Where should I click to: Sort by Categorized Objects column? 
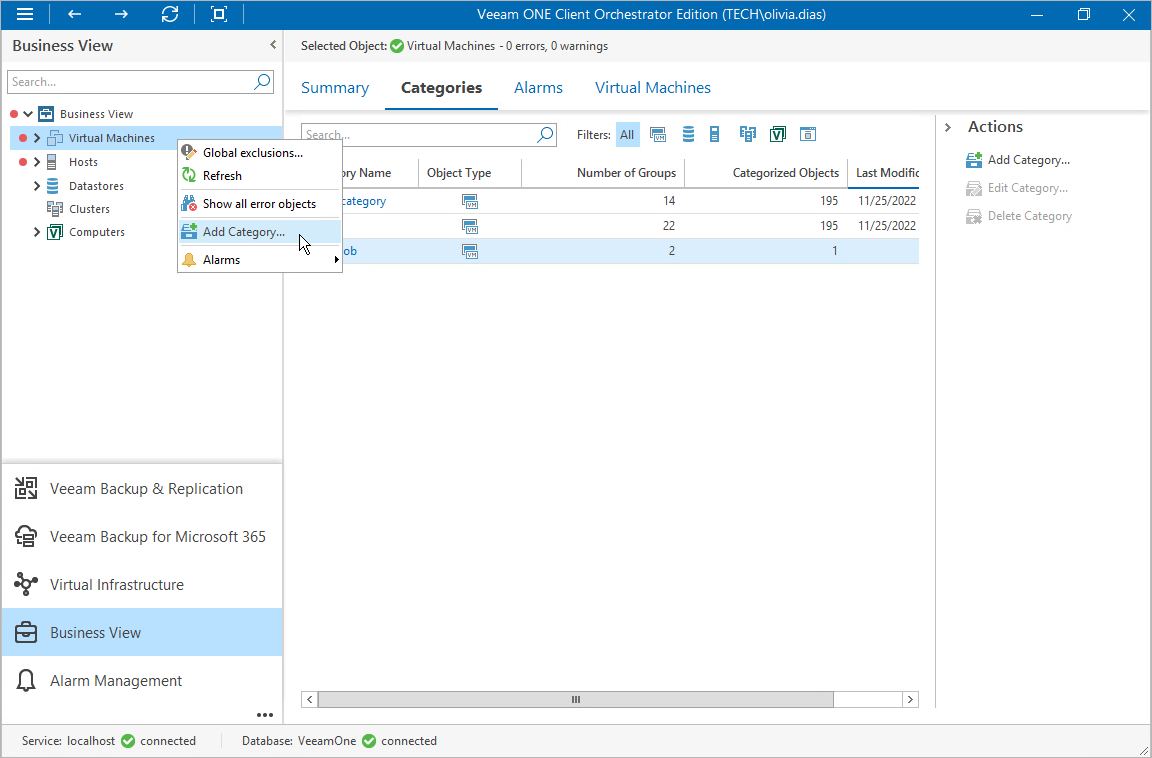766,173
